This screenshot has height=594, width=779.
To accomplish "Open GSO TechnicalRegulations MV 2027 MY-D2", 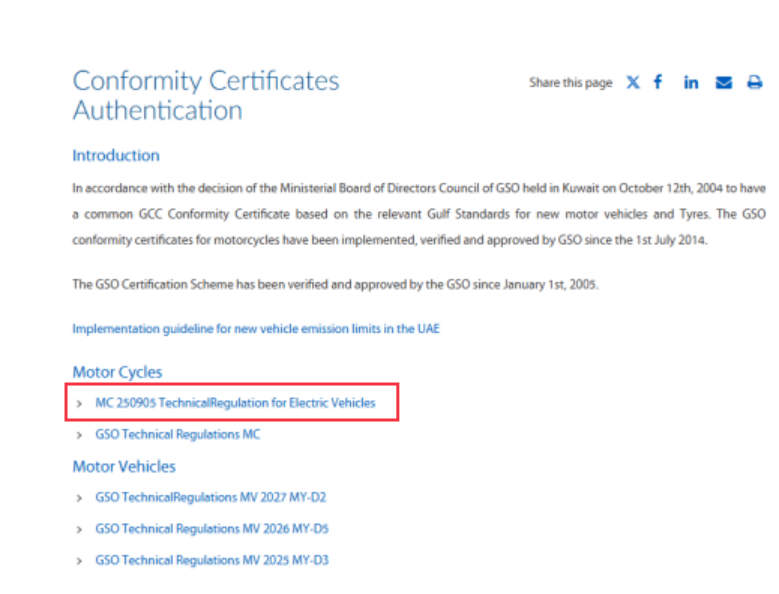I will tap(211, 497).
